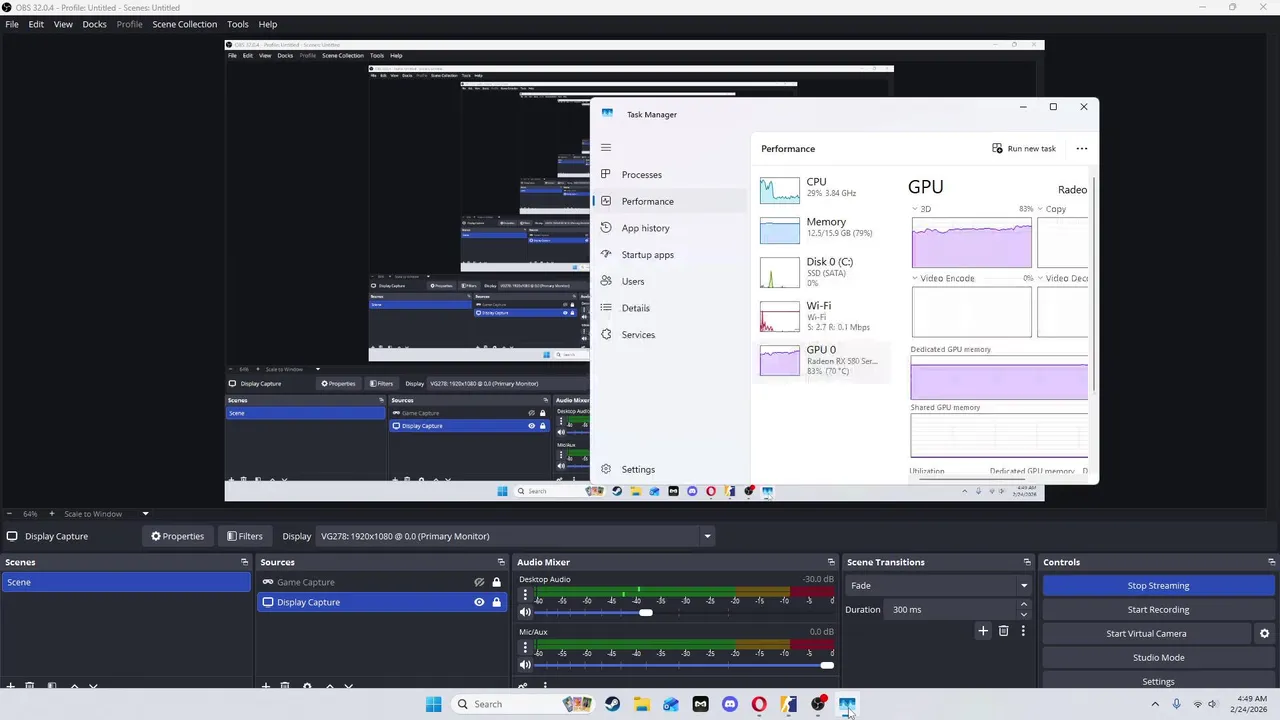1280x720 pixels.
Task: Open Task Manager hamburger navigation menu
Action: click(605, 148)
